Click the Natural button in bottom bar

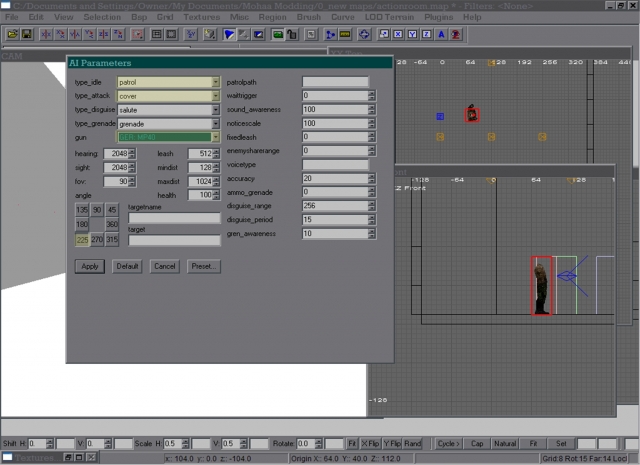click(505, 443)
